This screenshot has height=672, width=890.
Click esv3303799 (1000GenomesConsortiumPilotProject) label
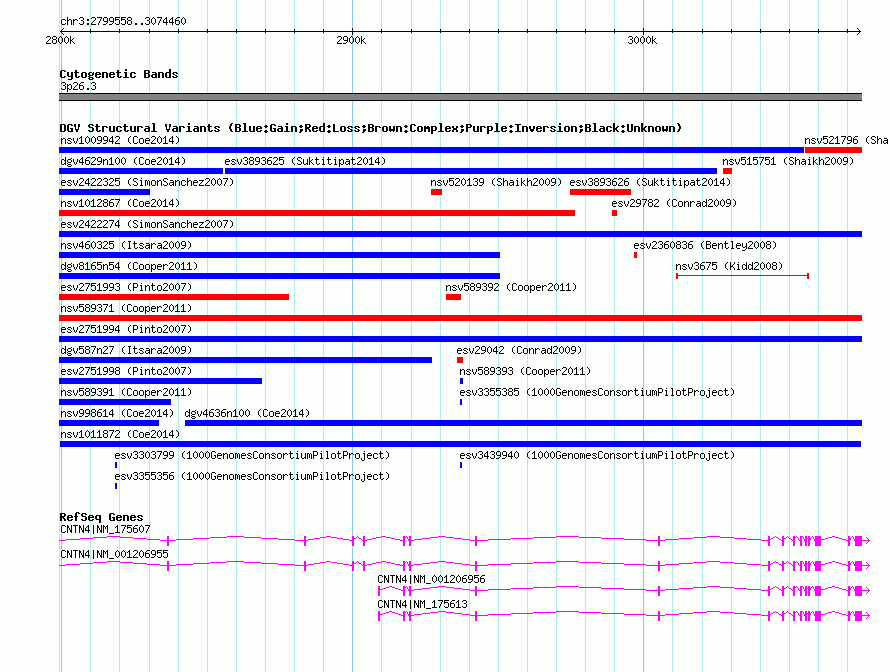click(252, 455)
